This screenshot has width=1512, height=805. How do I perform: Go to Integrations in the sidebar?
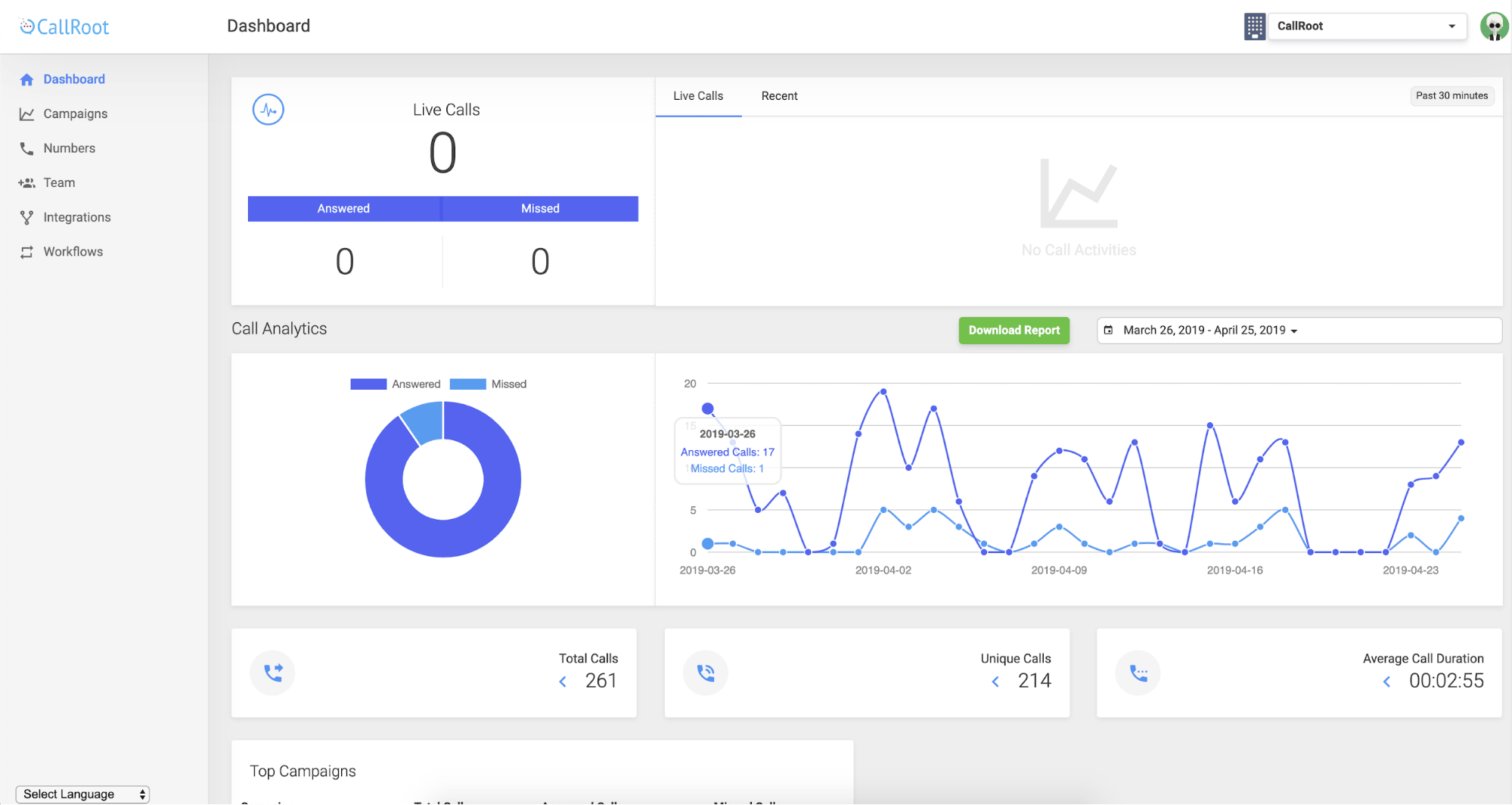tap(76, 217)
